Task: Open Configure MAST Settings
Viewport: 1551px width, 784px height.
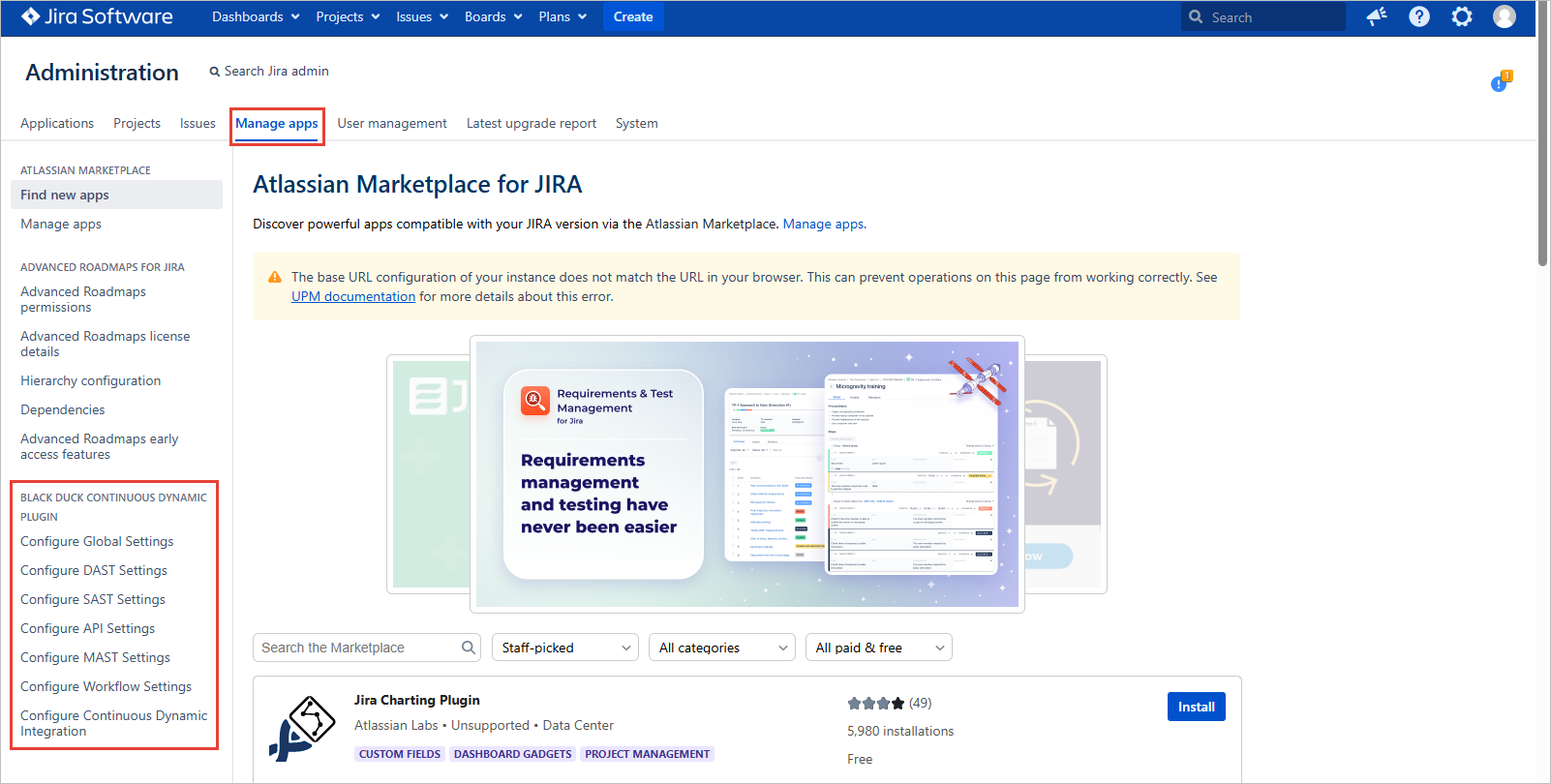Action: [x=95, y=657]
